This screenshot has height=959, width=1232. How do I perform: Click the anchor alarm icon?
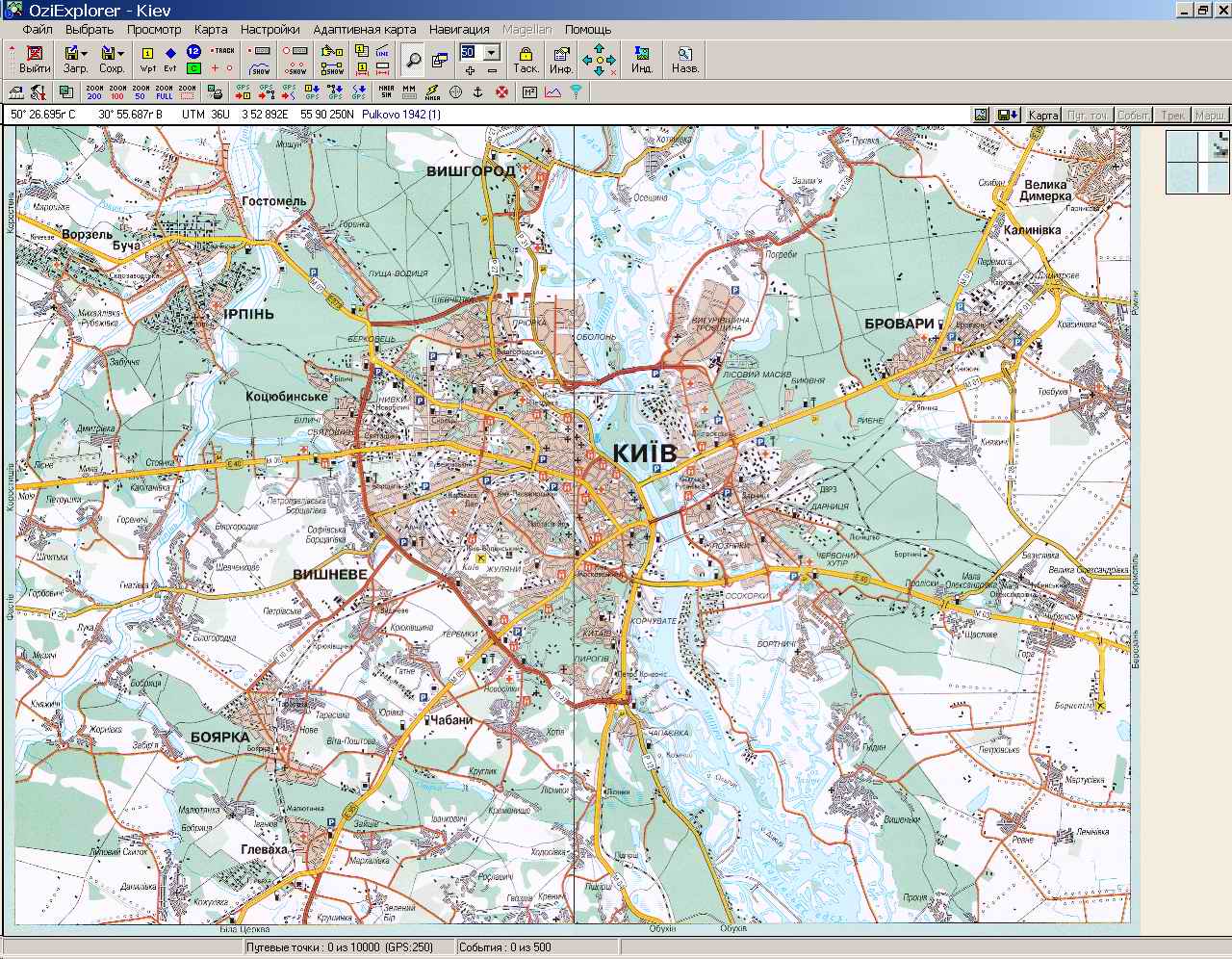[478, 92]
